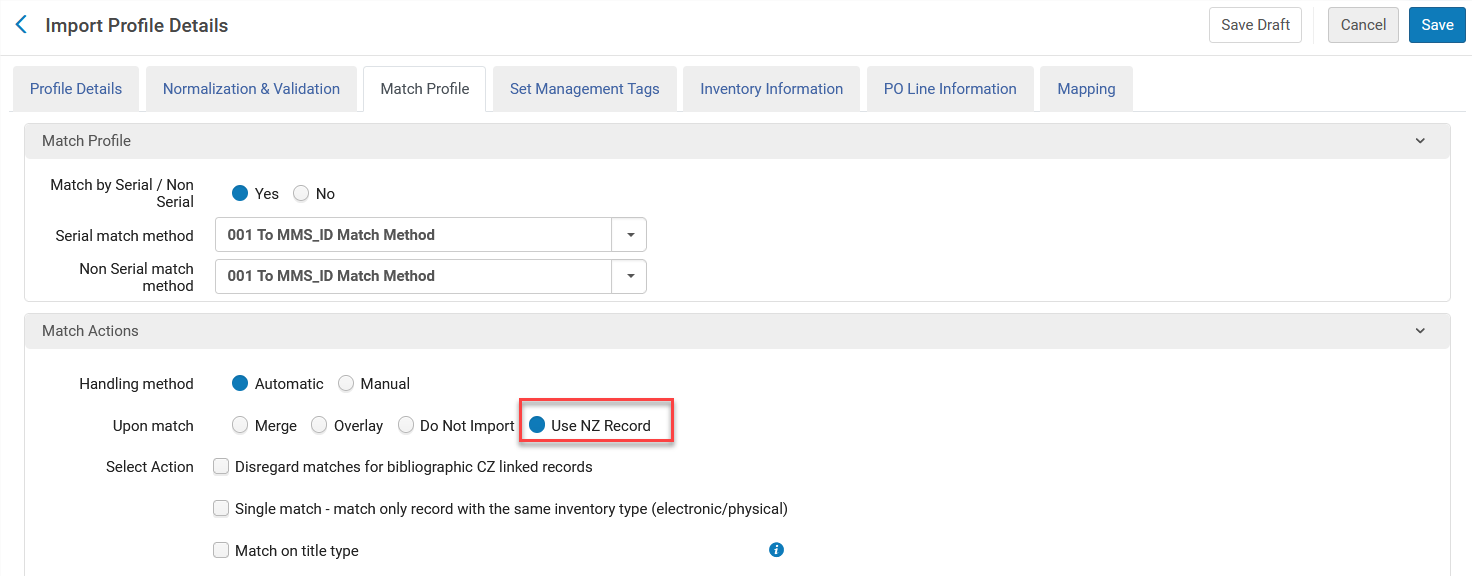Check Single match same inventory type
Screen dimensions: 1472x576
pos(221,509)
